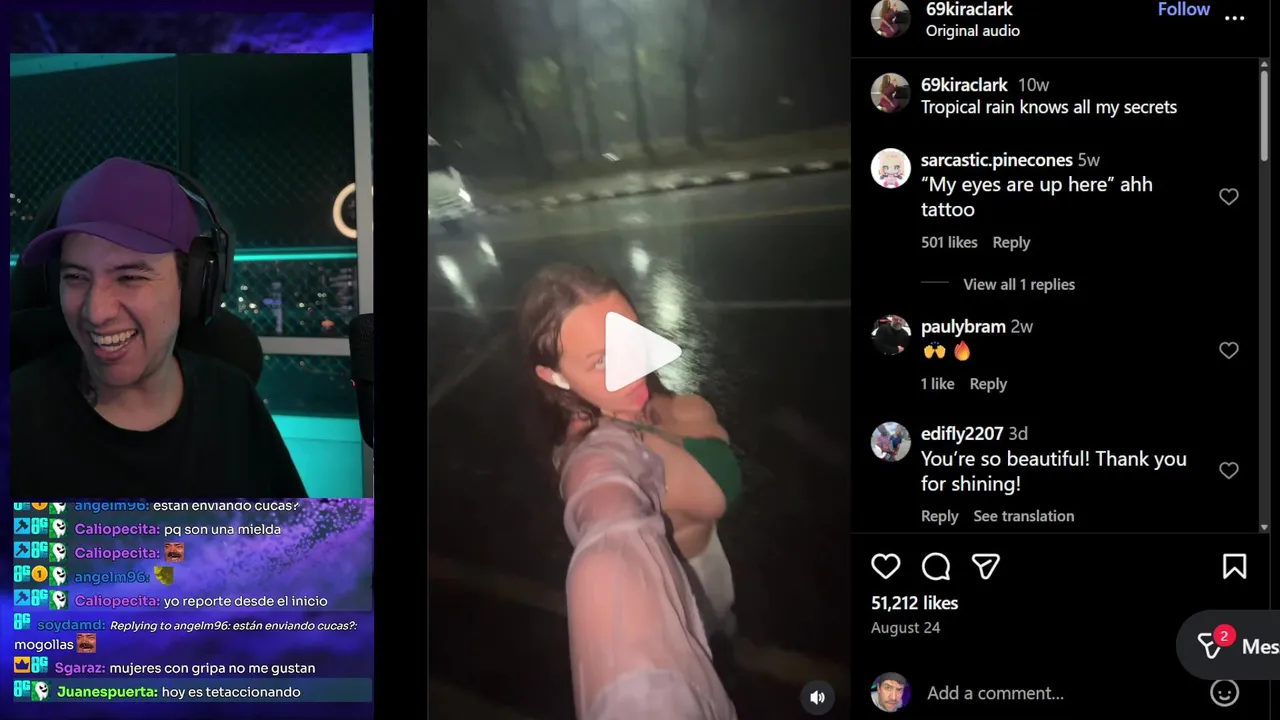
Task: Open the comment bubble icon
Action: tap(936, 567)
